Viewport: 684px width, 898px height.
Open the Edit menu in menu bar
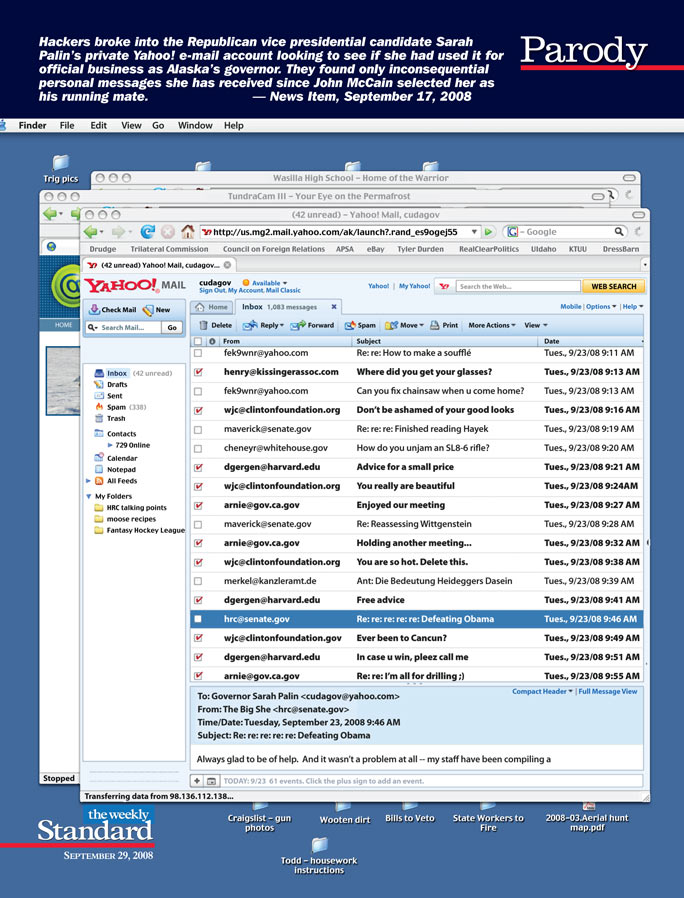[99, 126]
